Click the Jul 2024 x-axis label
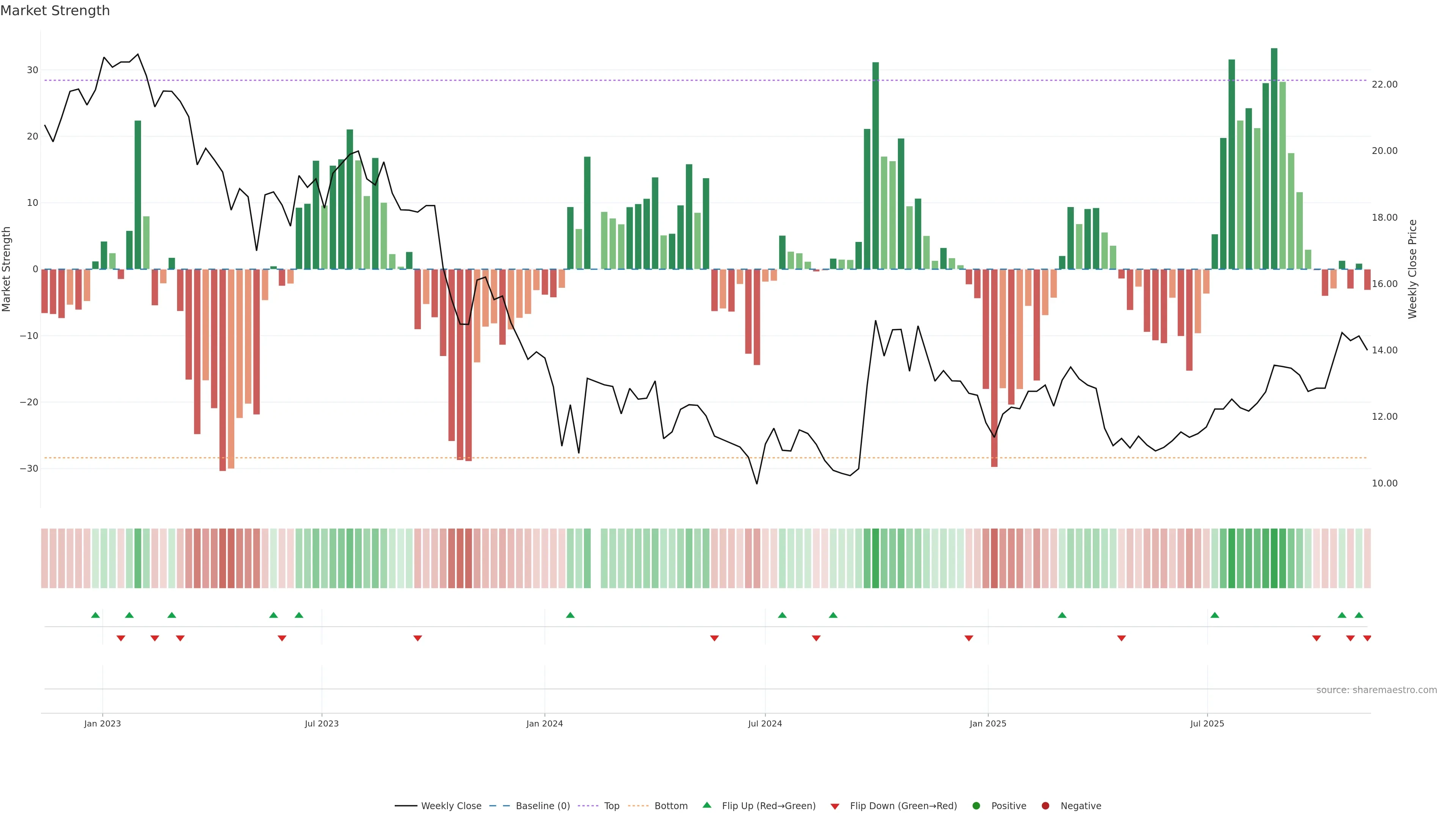The height and width of the screenshot is (819, 1456). point(765,724)
